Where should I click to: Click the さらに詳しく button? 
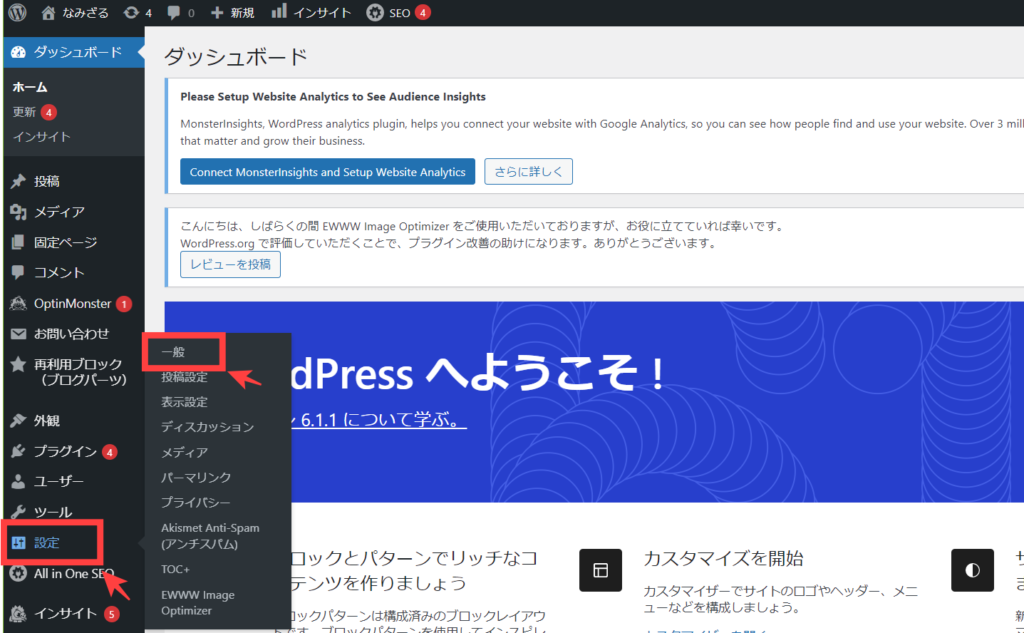pyautogui.click(x=528, y=172)
